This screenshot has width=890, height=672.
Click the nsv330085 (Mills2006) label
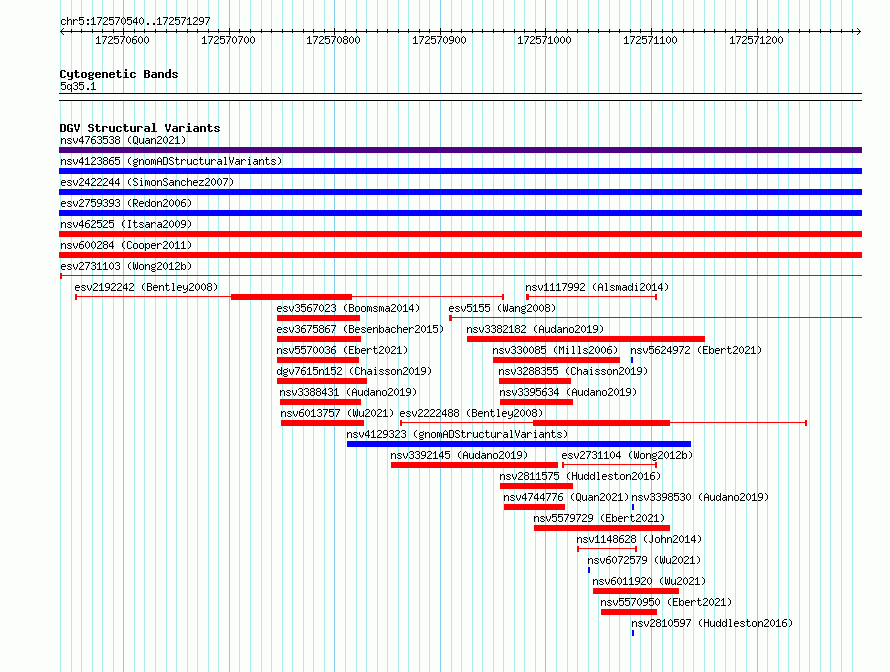pyautogui.click(x=555, y=350)
